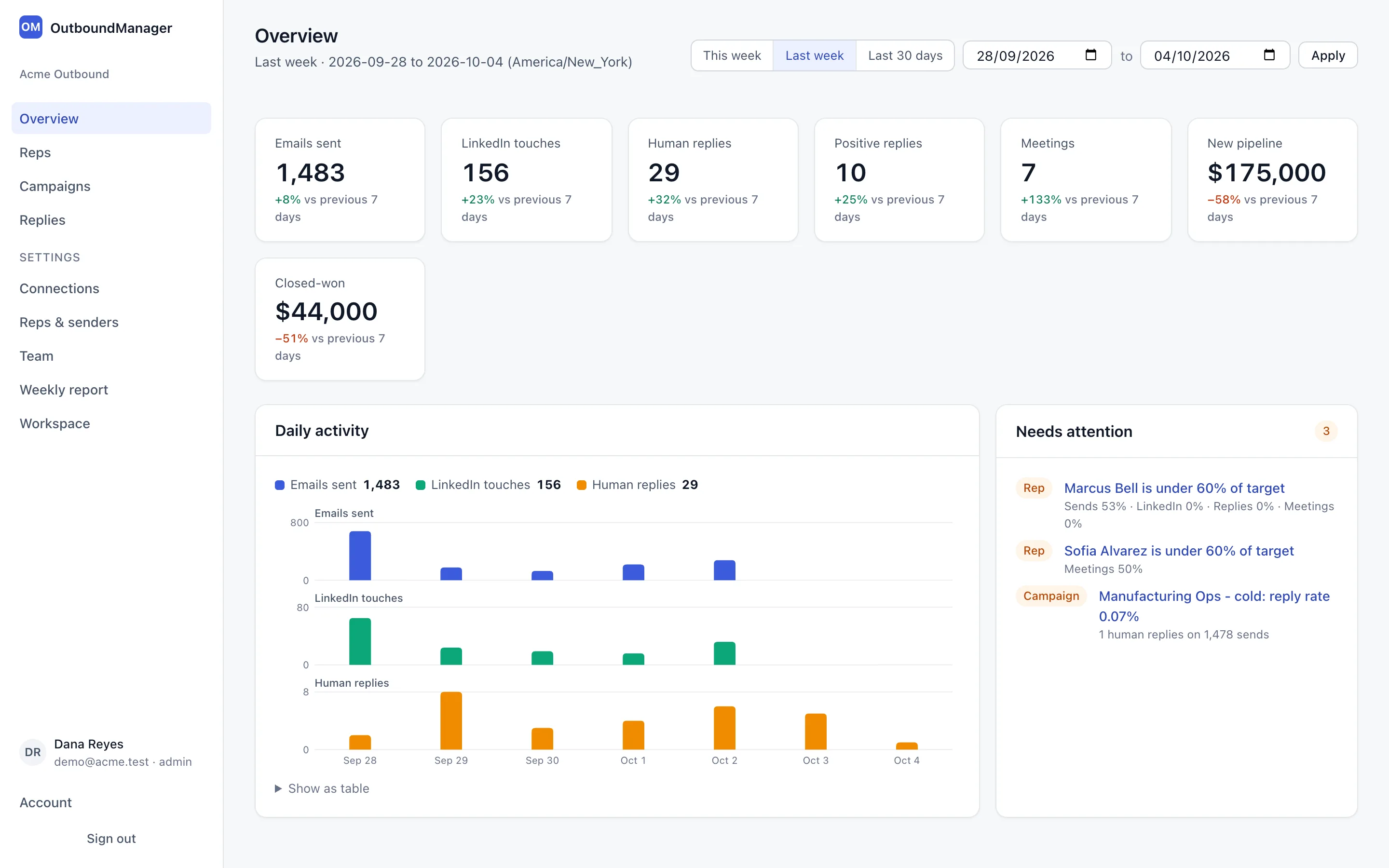Open Marcus Bell under target alert
The image size is (1389, 868).
coord(1174,488)
